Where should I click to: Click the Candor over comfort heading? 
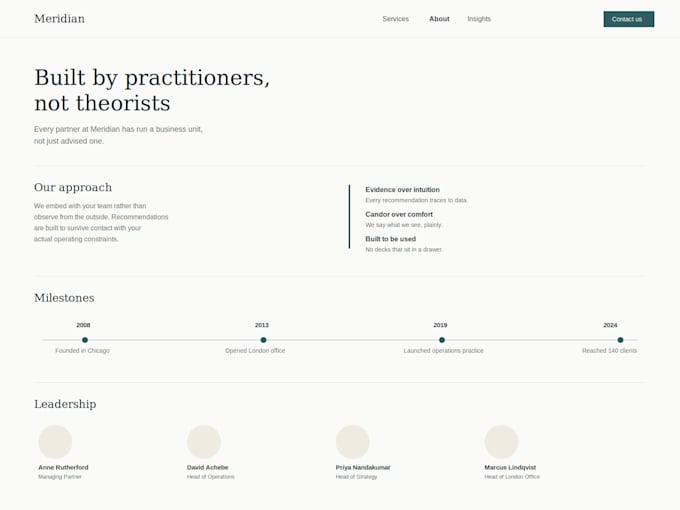[399, 214]
